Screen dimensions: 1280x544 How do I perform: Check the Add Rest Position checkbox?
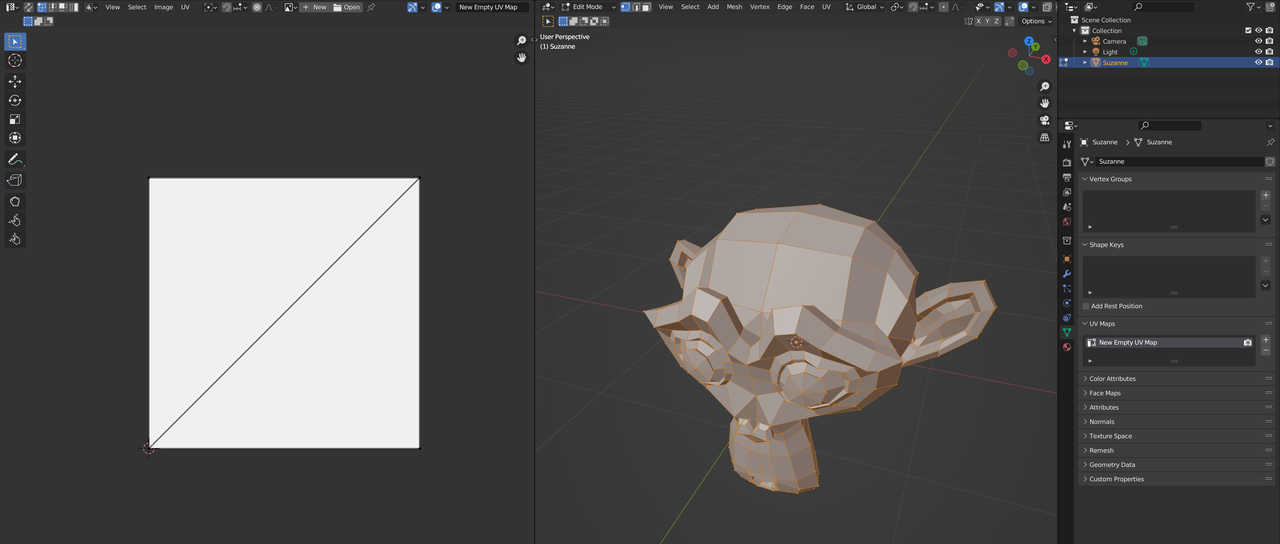[1087, 306]
